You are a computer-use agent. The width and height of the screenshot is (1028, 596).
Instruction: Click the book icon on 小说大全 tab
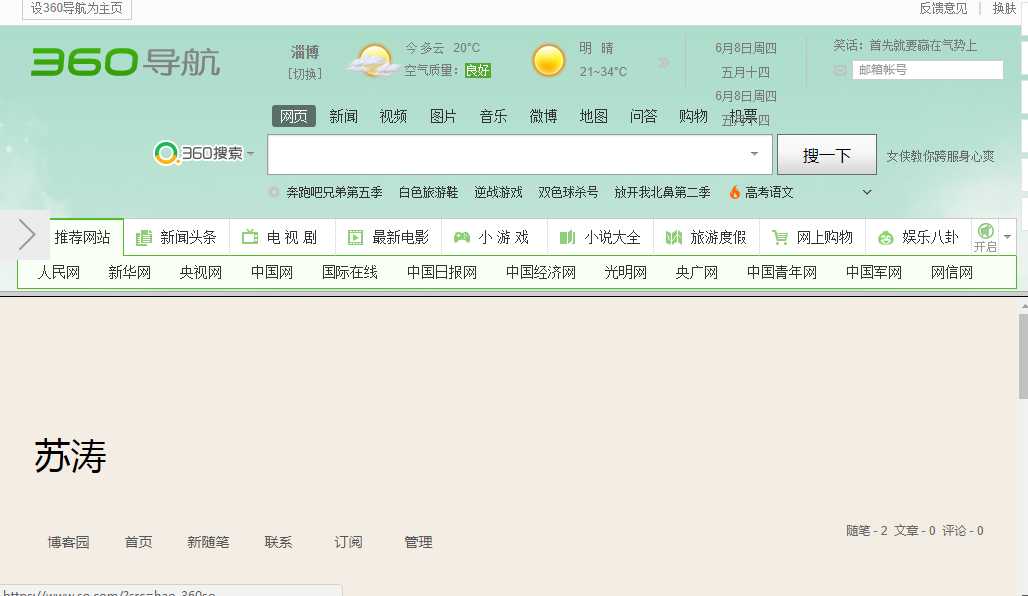(567, 237)
